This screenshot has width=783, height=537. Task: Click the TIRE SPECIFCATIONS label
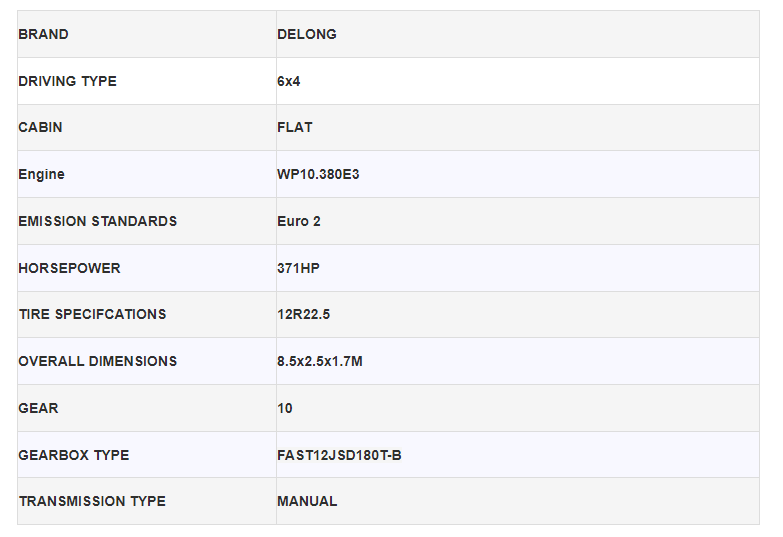click(x=92, y=314)
